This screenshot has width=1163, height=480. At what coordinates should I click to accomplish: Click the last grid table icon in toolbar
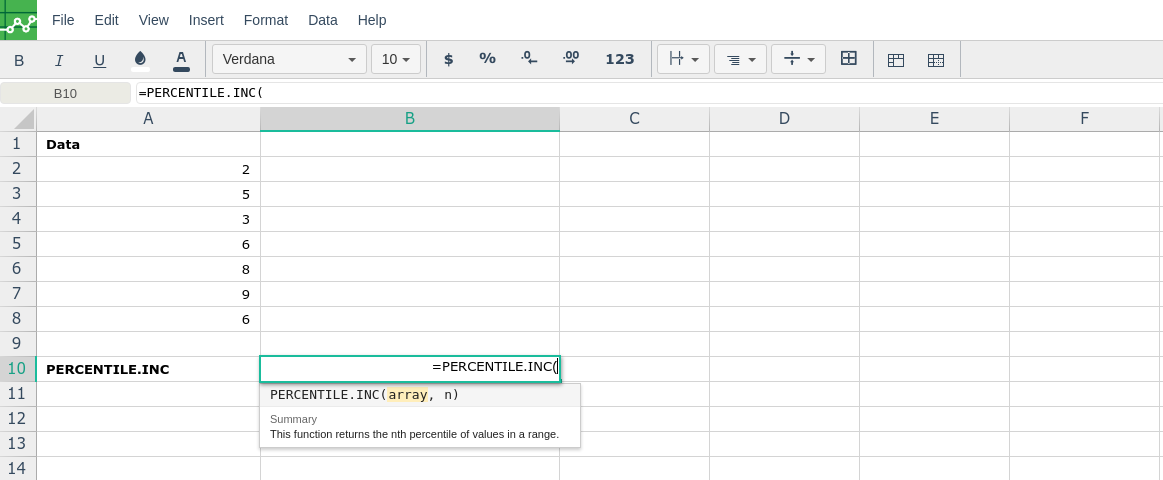[936, 60]
